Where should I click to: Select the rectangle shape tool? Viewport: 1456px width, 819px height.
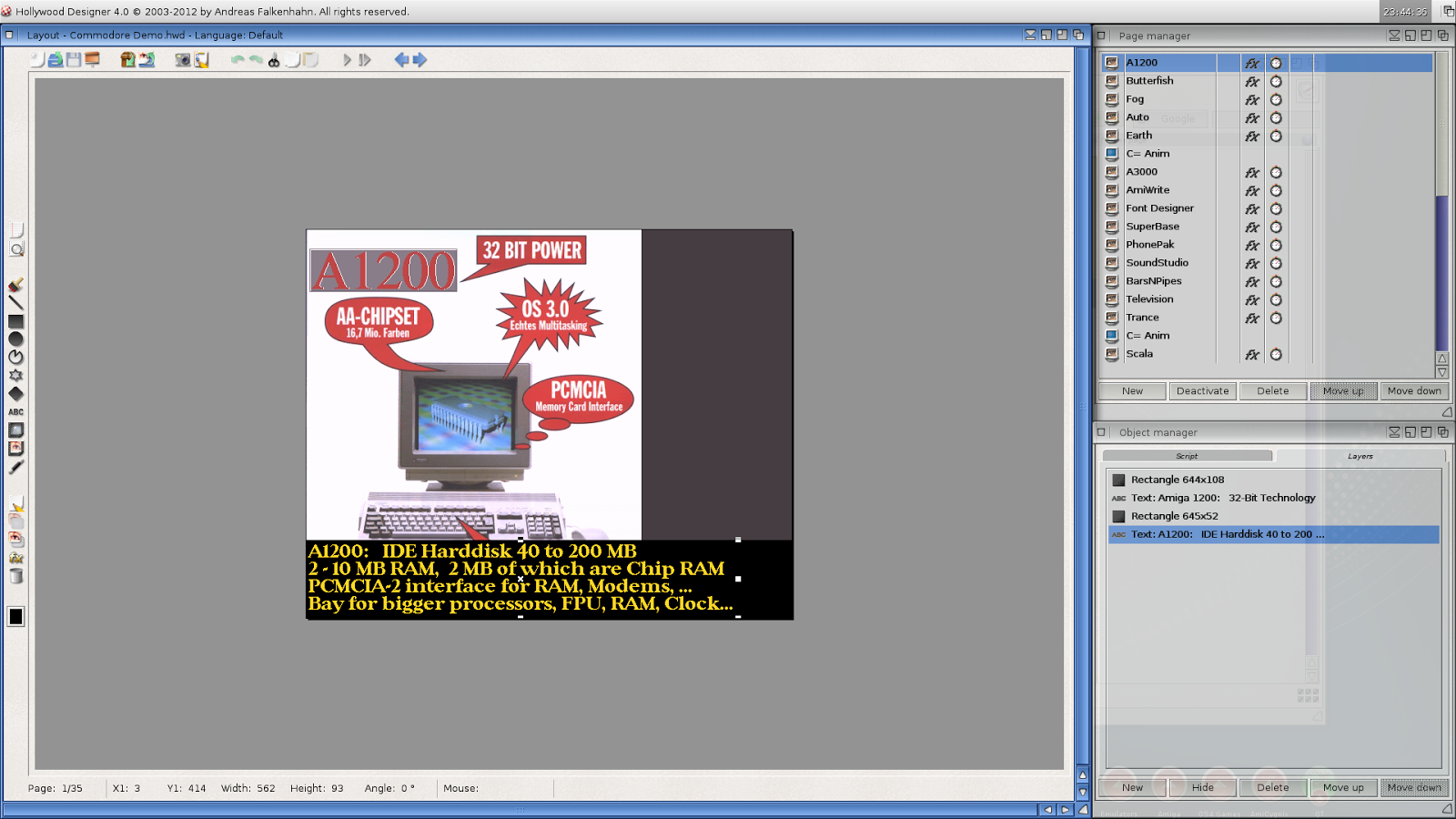tap(16, 321)
